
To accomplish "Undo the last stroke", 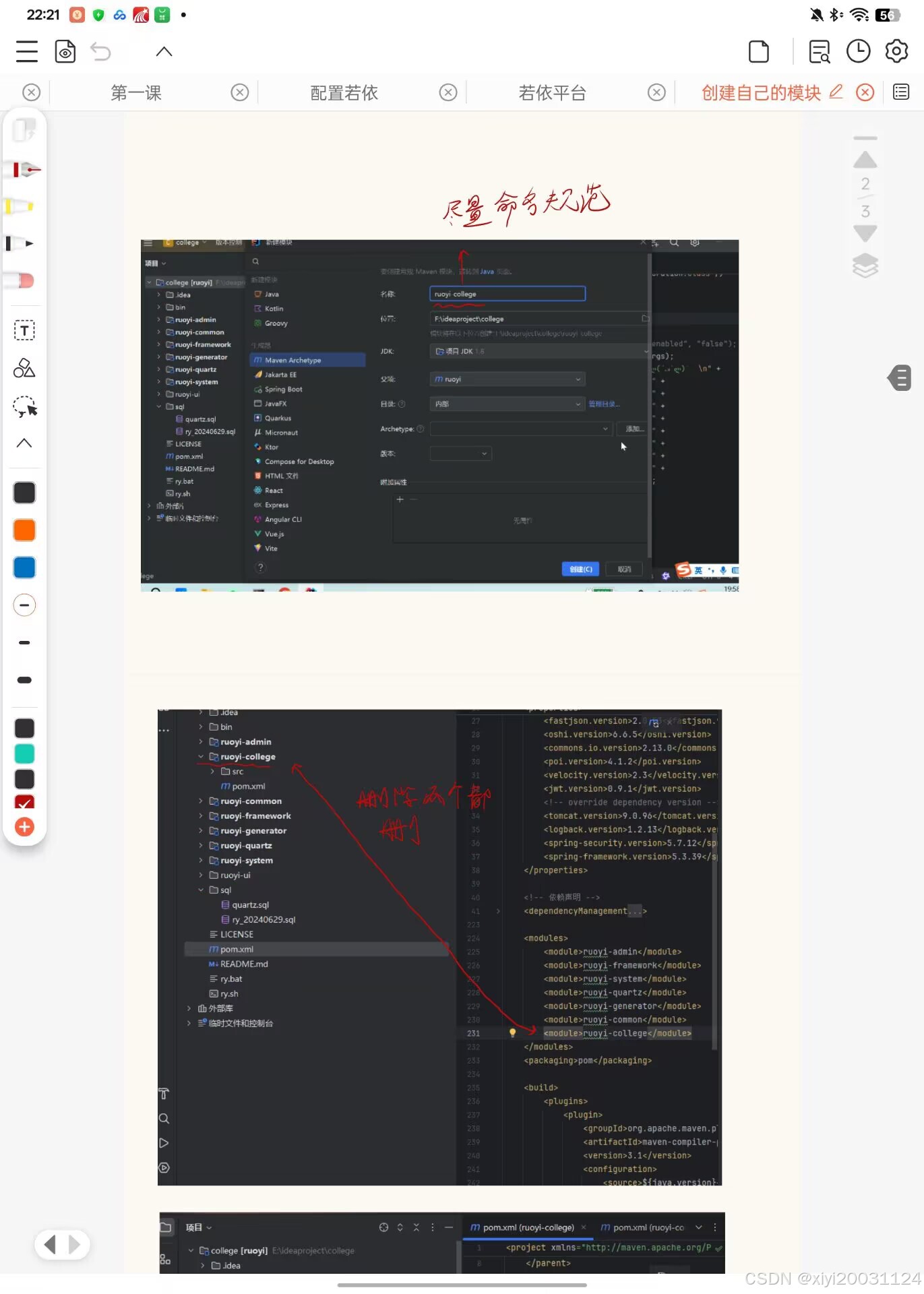I will 101,52.
